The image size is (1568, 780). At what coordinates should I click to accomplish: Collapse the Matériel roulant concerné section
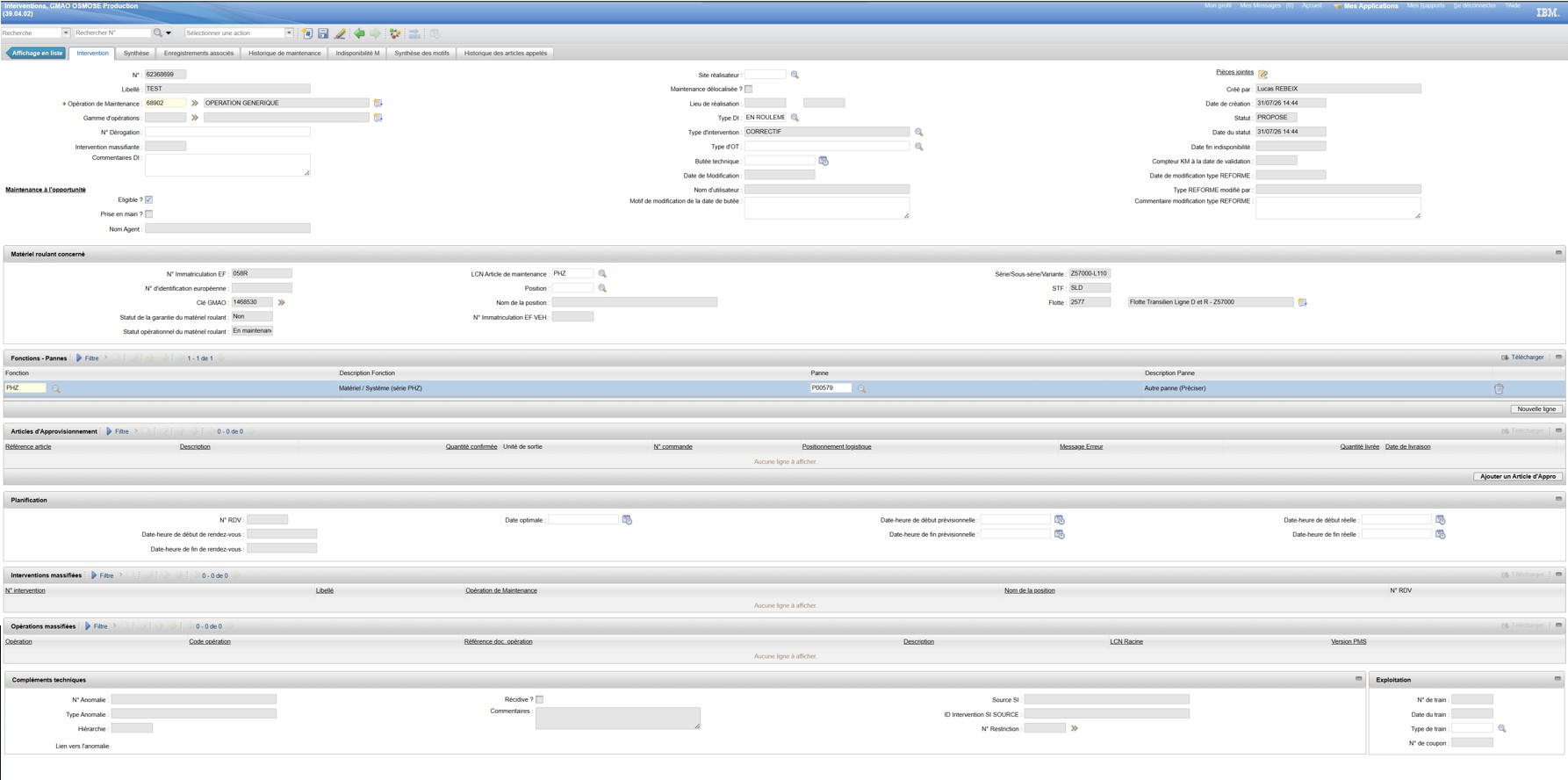pyautogui.click(x=1558, y=253)
